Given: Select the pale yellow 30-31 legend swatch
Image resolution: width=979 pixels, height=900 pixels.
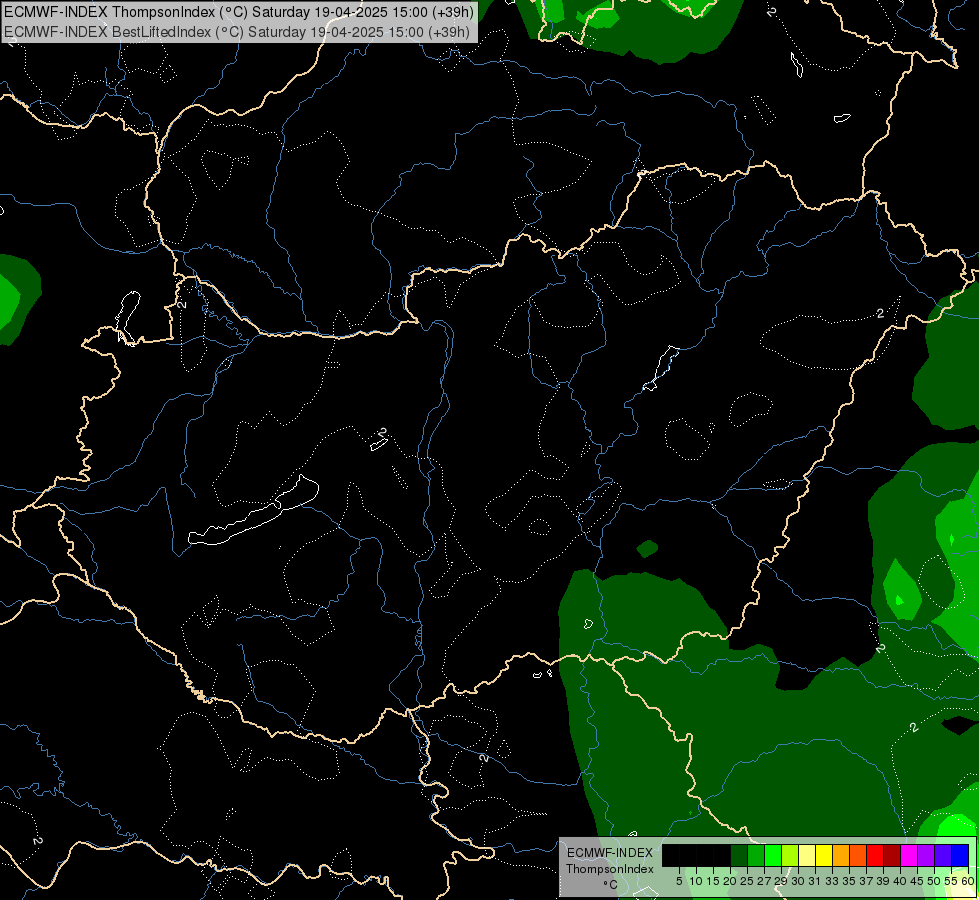Looking at the screenshot, I should click(x=807, y=856).
